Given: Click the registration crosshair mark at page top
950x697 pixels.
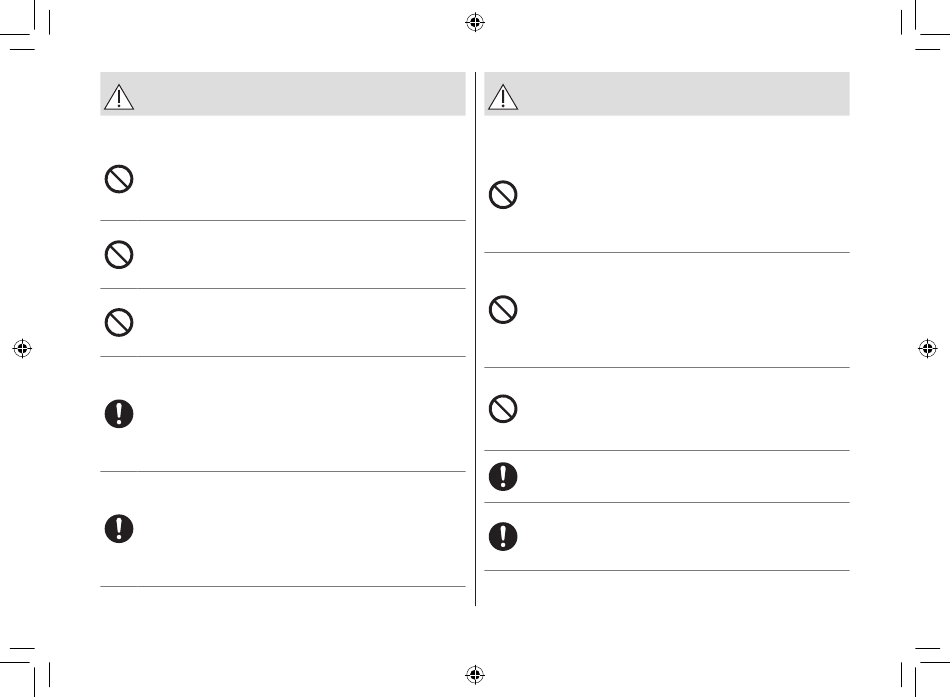Looking at the screenshot, I should (475, 22).
